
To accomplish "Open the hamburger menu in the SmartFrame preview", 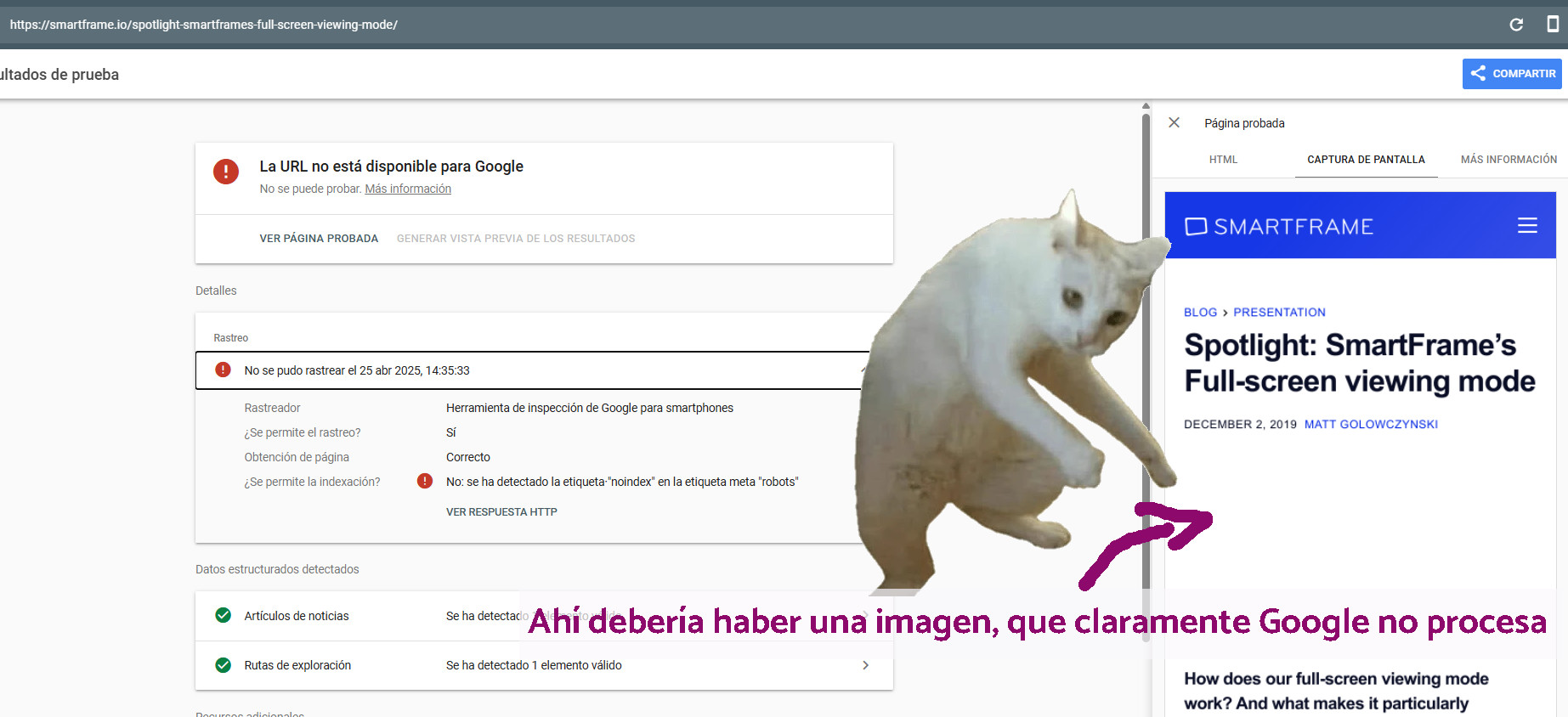I will [1527, 225].
